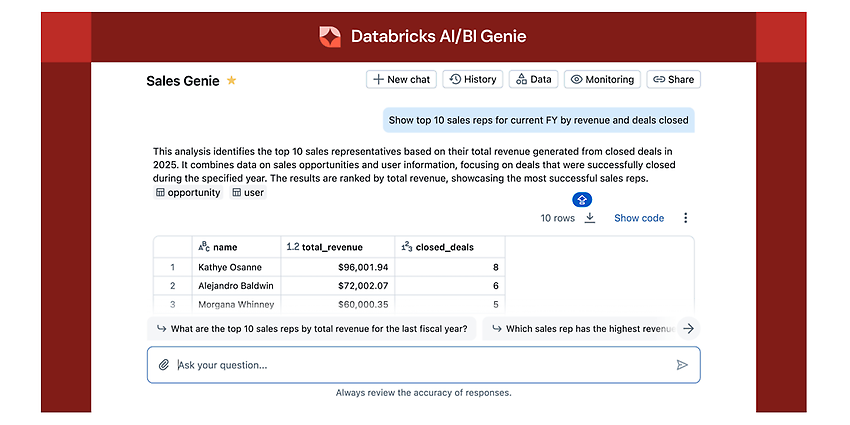Click the row number 2 cell
This screenshot has width=850, height=425.
click(173, 286)
